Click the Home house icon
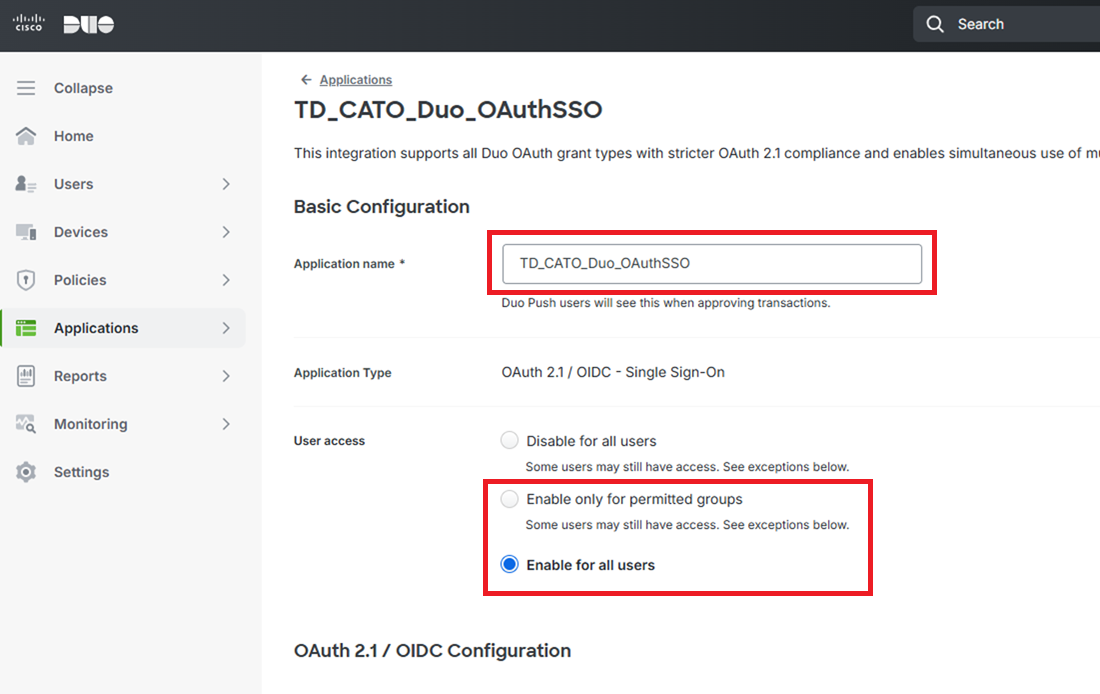Image resolution: width=1100 pixels, height=694 pixels. pyautogui.click(x=26, y=135)
